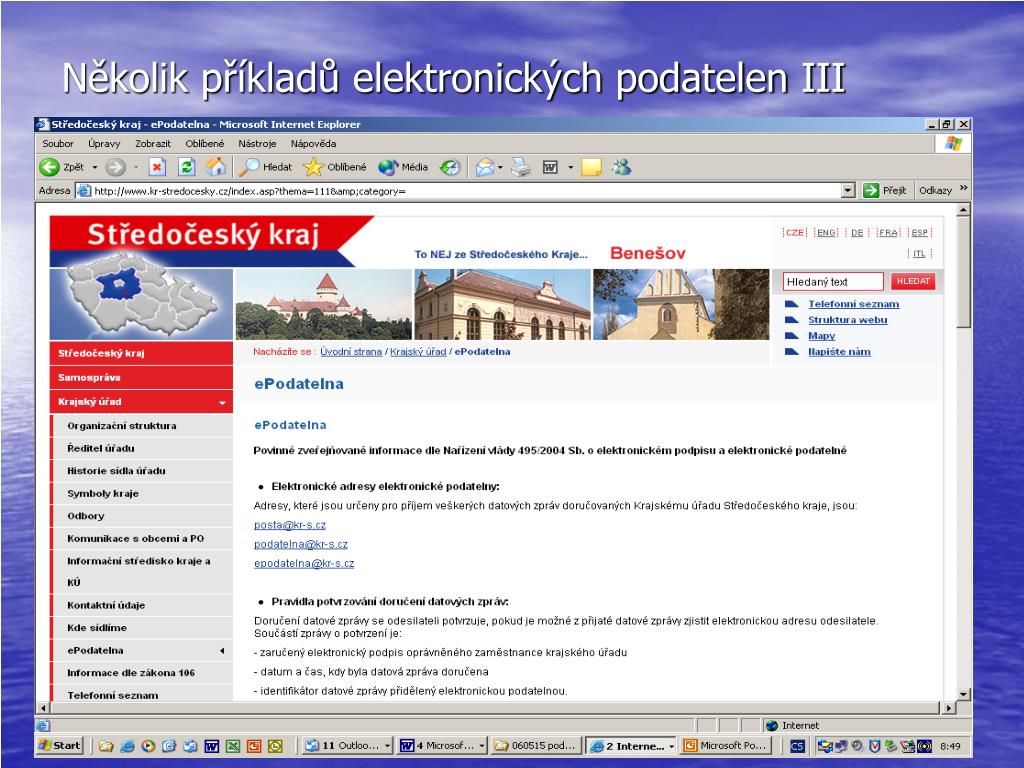Open the History toolbar icon
This screenshot has height=768, width=1024.
point(450,167)
